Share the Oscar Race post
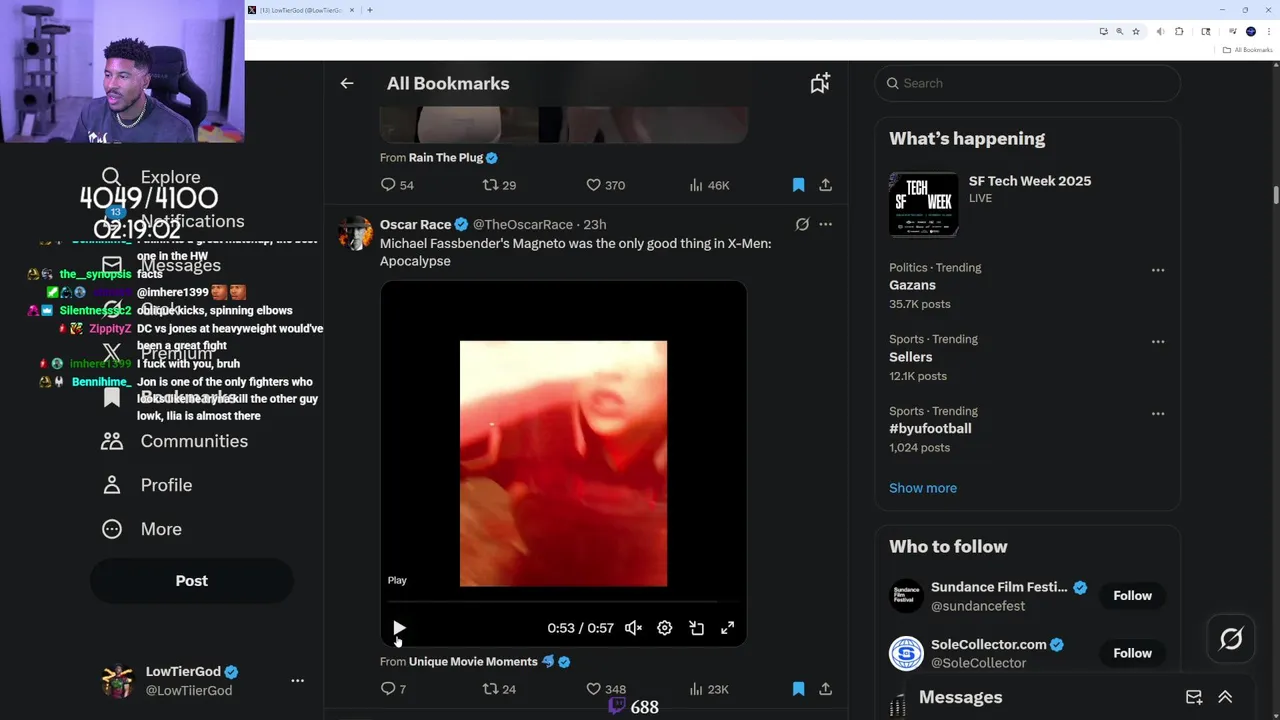This screenshot has width=1280, height=720. pyautogui.click(x=825, y=689)
